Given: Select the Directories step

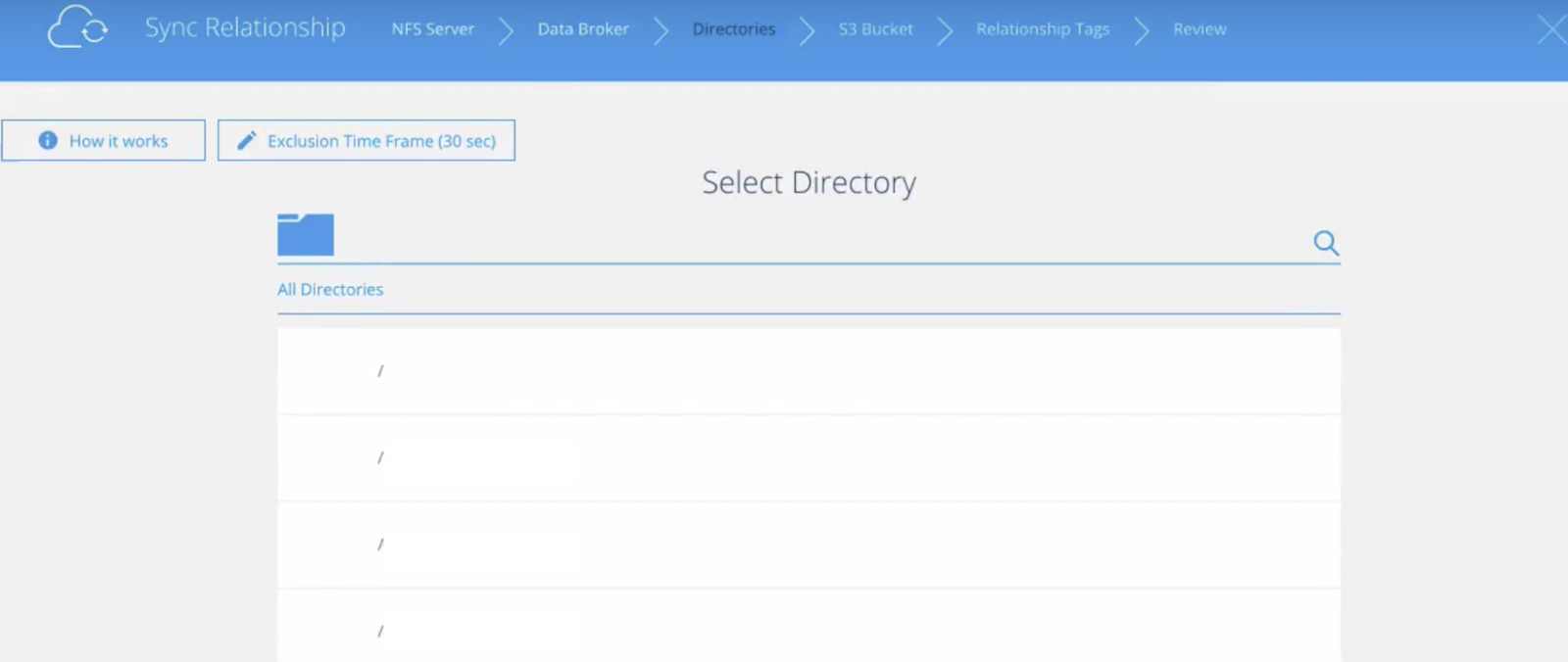Looking at the screenshot, I should (x=734, y=29).
